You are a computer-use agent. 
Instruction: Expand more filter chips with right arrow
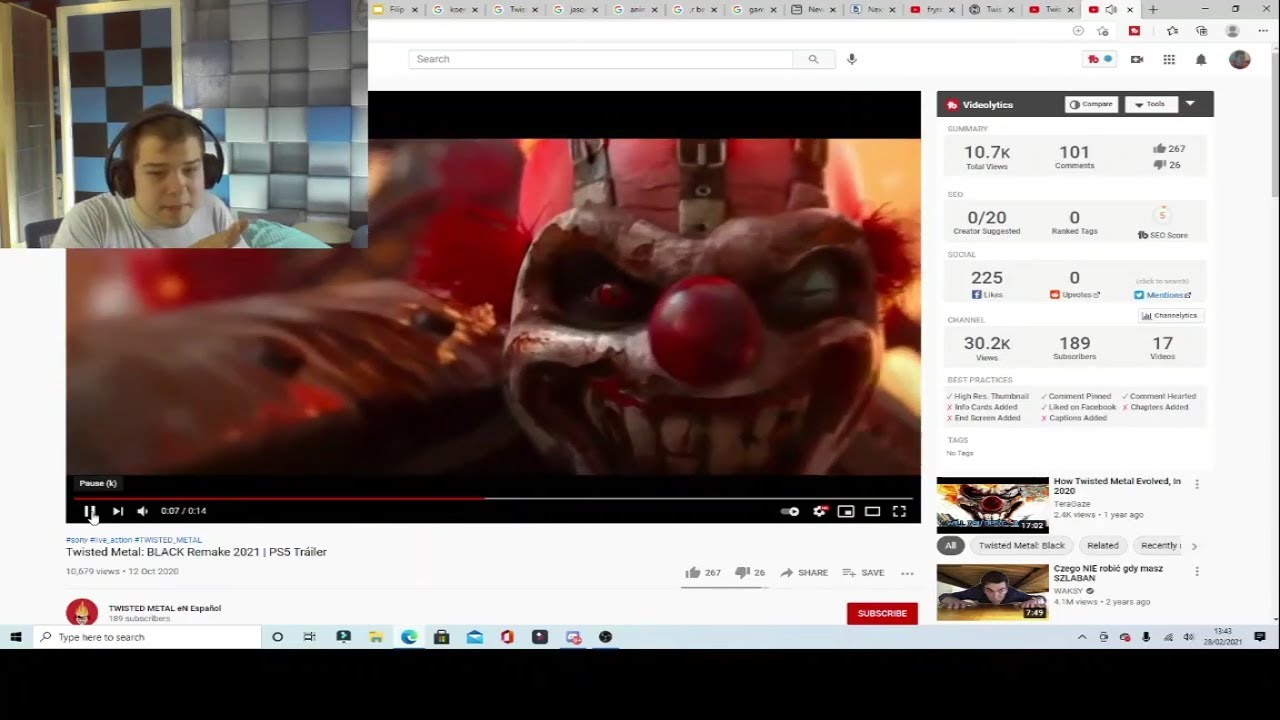click(1194, 546)
